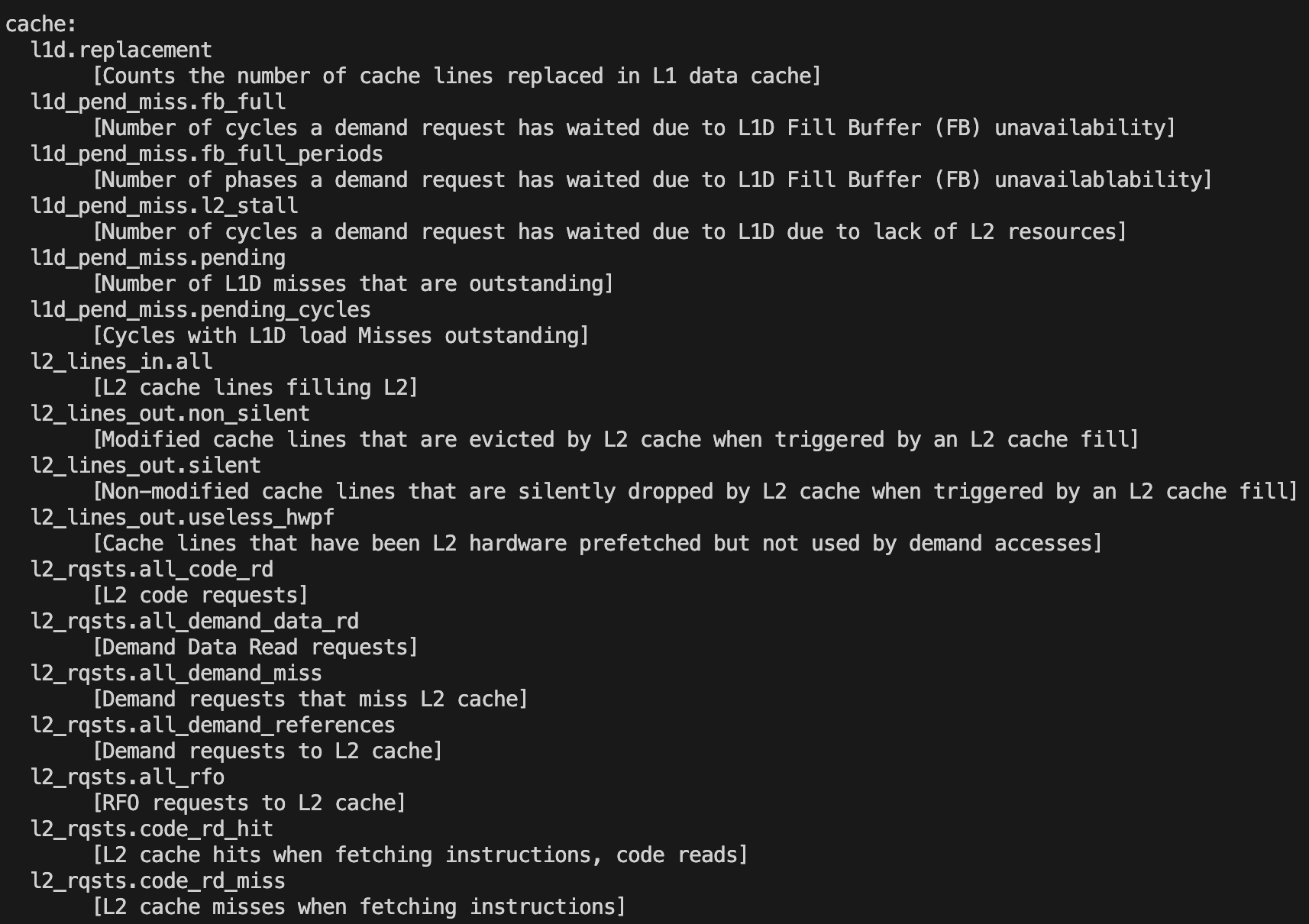
Task: Click the l2_rqsts.all_demand_data_rd event name
Action: point(195,621)
